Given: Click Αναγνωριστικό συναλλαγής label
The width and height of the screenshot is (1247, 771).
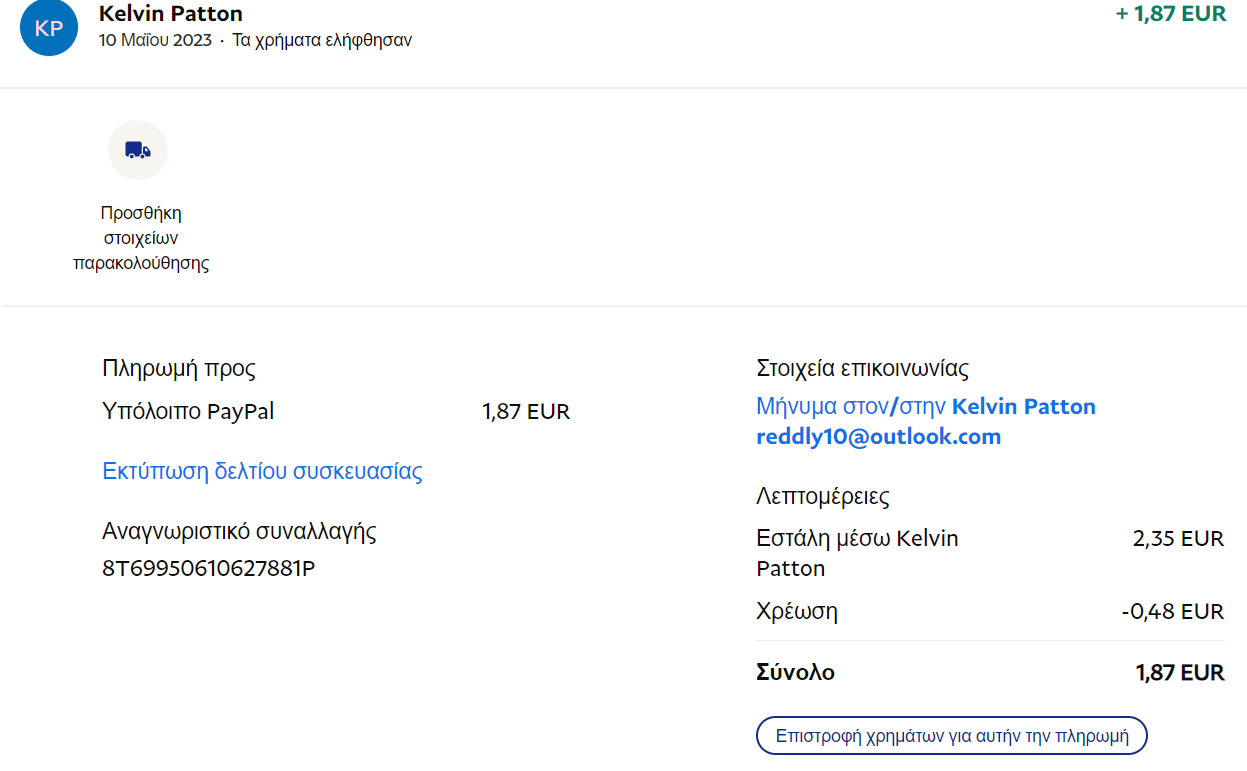Looking at the screenshot, I should pyautogui.click(x=239, y=531).
